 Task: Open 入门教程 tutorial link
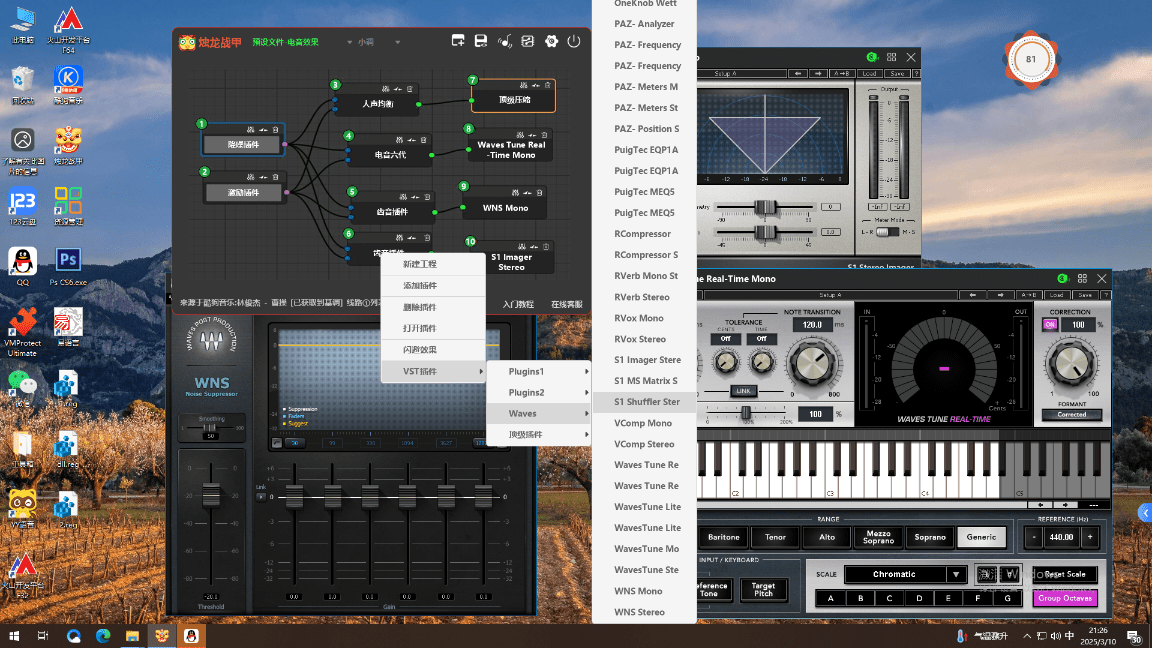[x=518, y=304]
